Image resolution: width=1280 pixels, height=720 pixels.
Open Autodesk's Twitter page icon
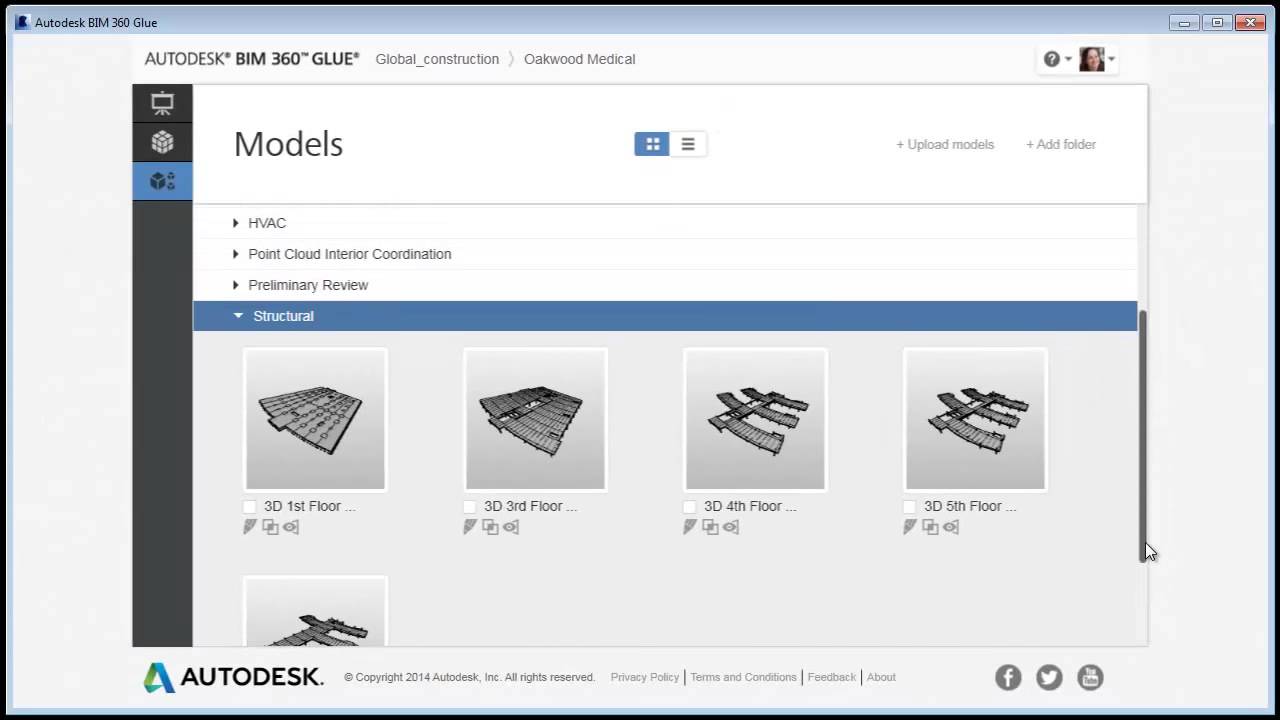[1048, 677]
